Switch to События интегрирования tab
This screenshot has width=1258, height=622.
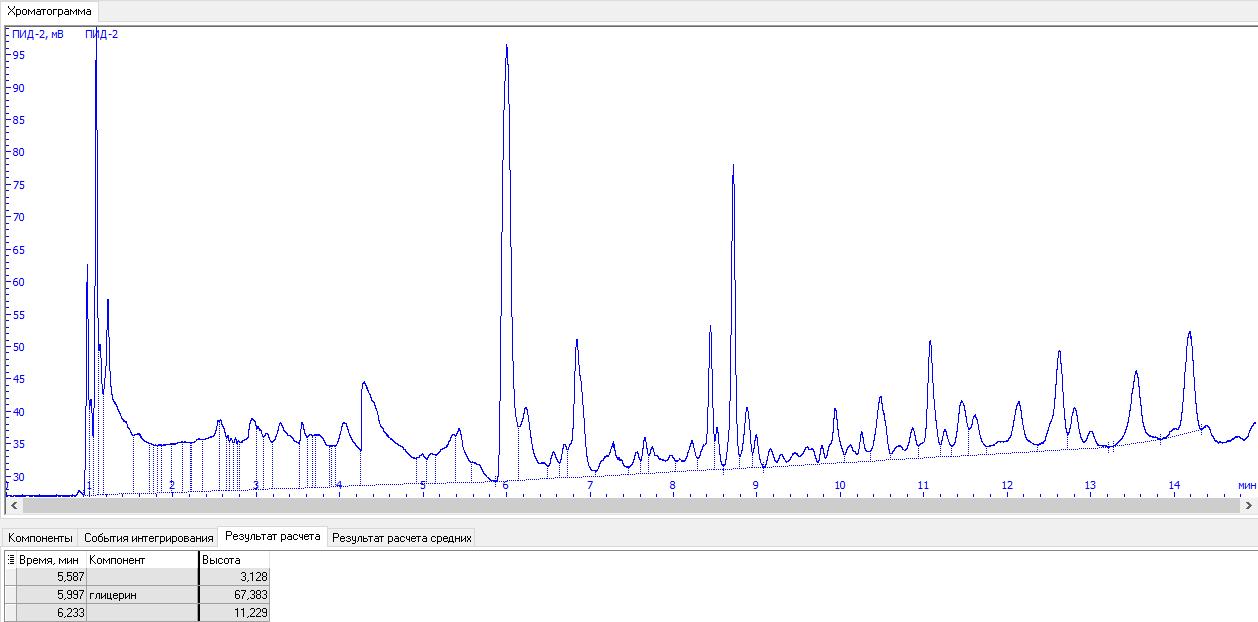[148, 538]
